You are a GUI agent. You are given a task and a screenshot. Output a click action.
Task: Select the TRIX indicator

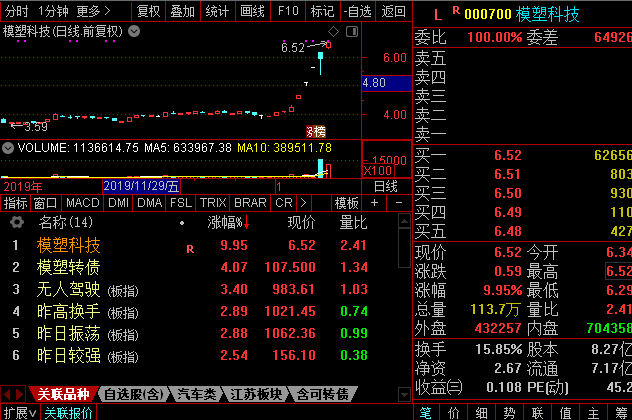click(213, 203)
